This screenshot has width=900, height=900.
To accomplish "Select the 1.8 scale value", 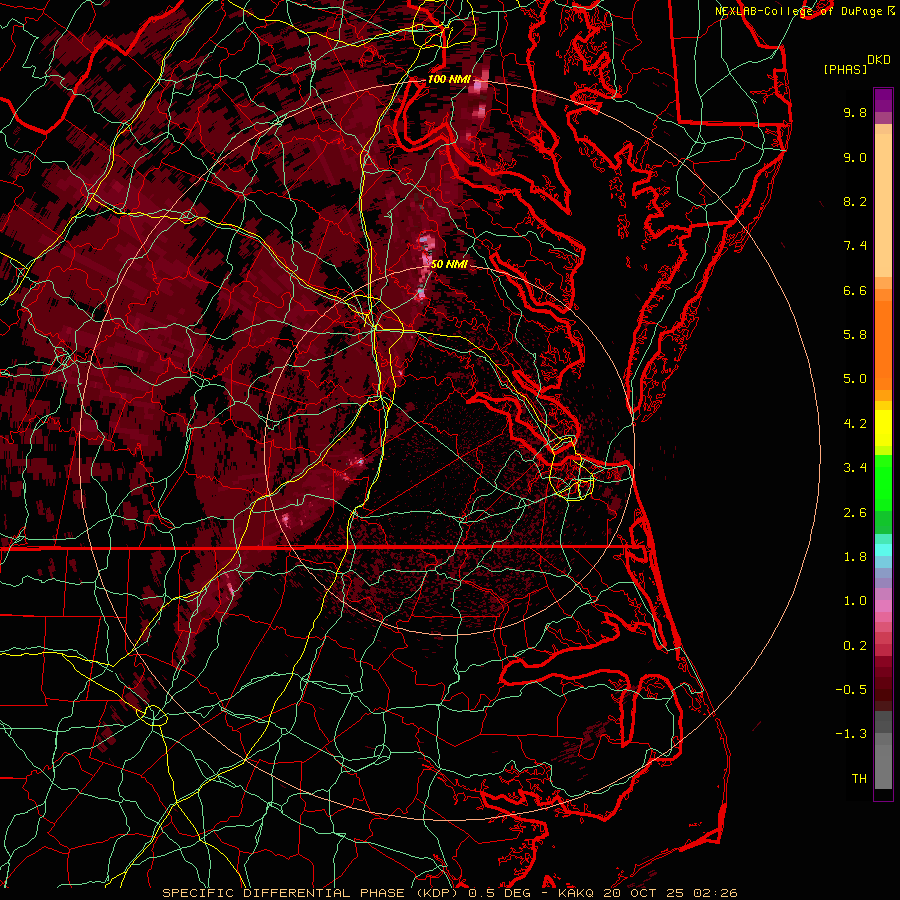I will coord(855,557).
